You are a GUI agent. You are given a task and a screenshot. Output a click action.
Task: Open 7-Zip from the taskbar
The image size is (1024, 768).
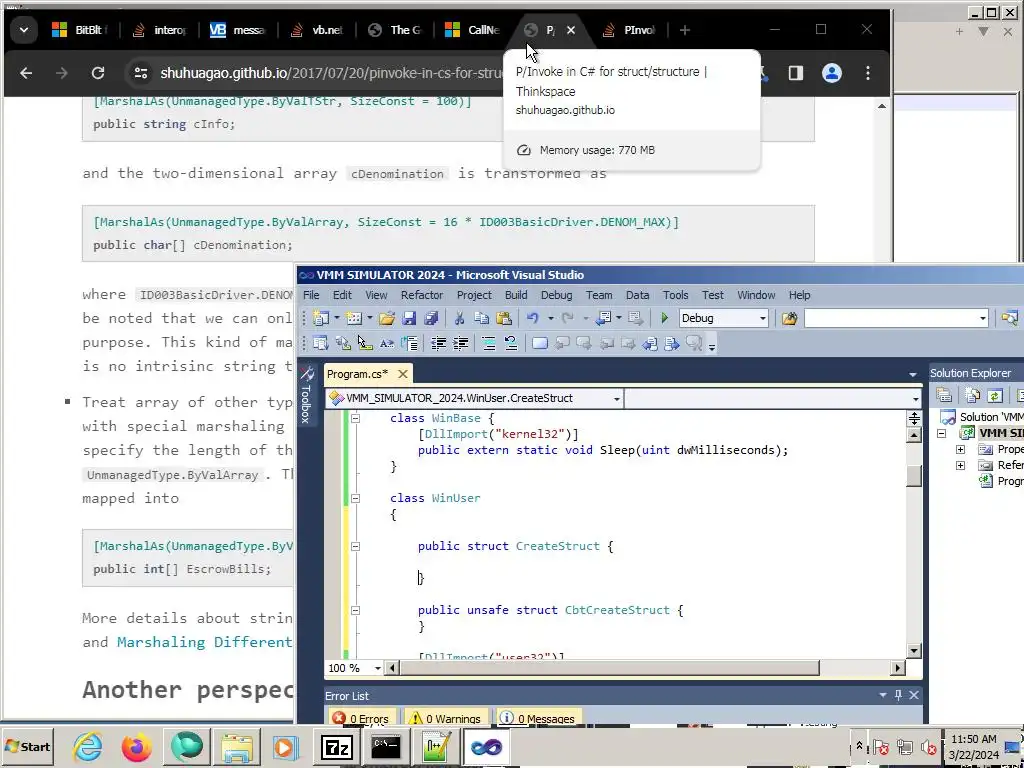pyautogui.click(x=337, y=747)
